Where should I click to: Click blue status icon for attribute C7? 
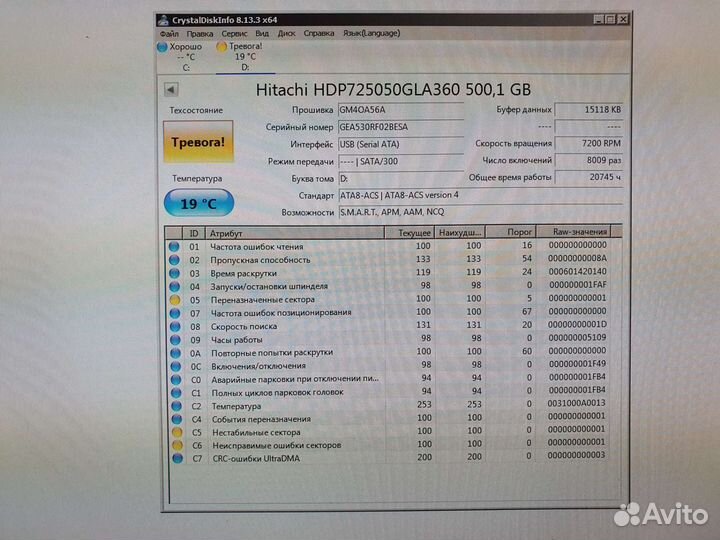click(177, 458)
